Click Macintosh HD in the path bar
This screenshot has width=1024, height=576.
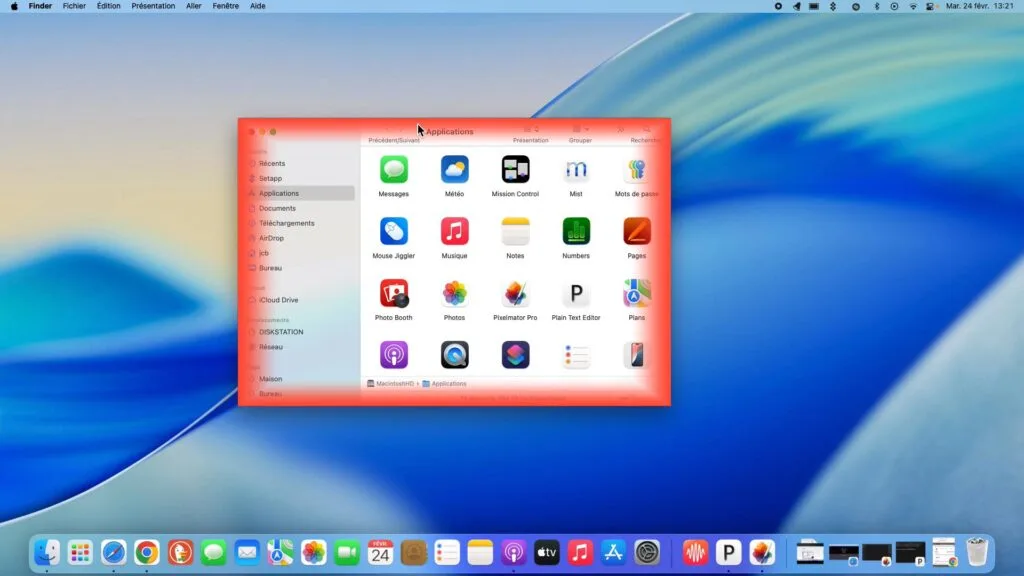click(391, 383)
